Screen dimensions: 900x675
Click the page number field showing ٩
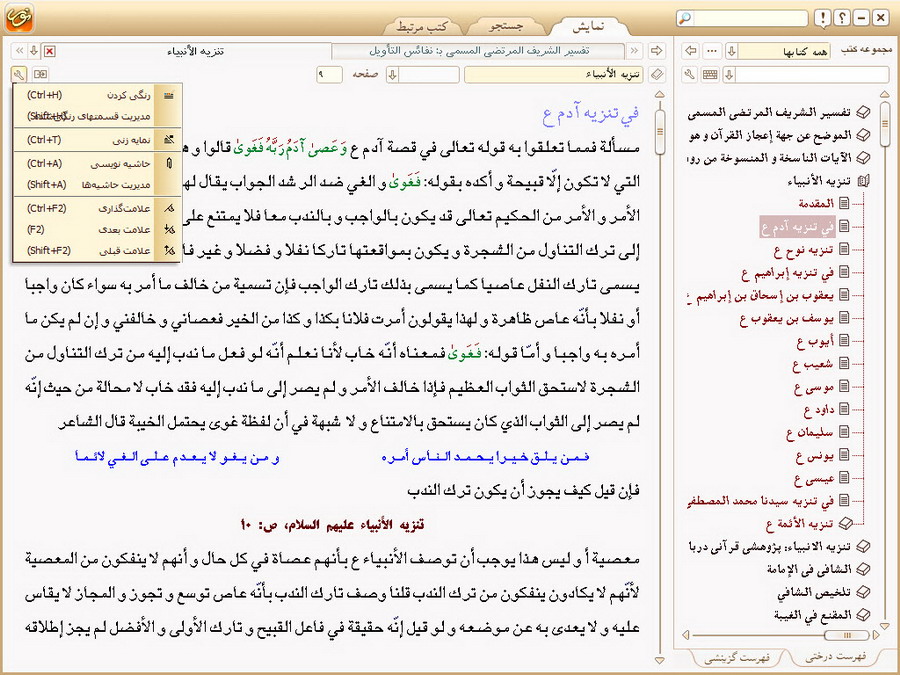(x=329, y=75)
